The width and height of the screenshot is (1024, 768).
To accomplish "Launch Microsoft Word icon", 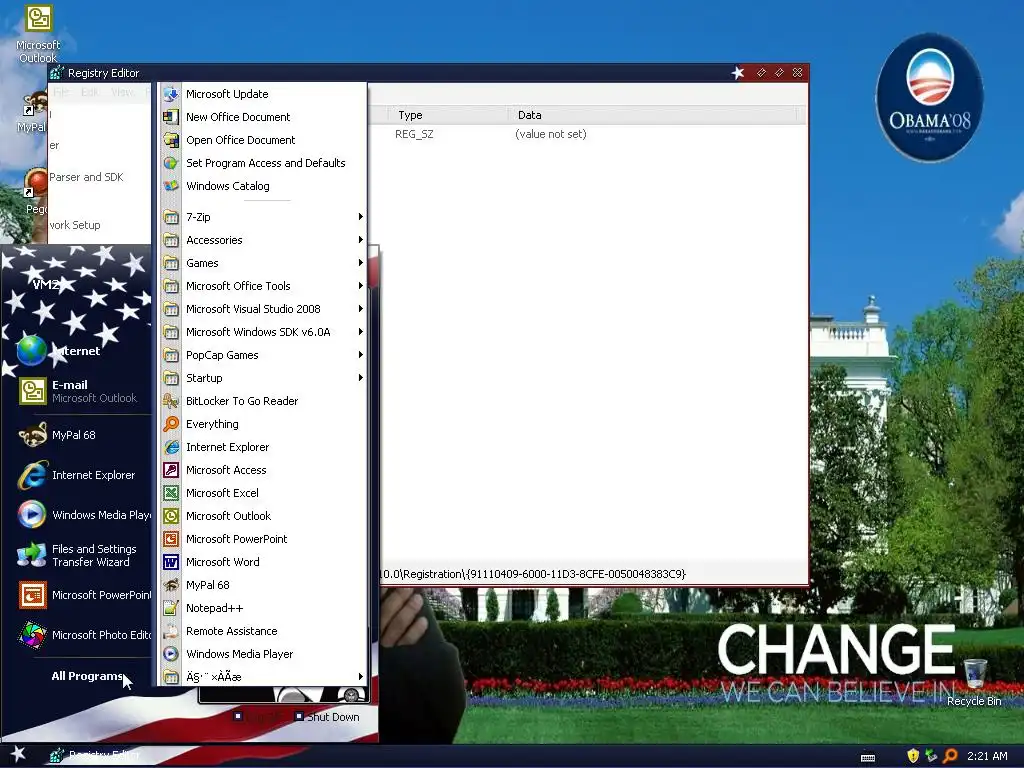I will pos(171,562).
